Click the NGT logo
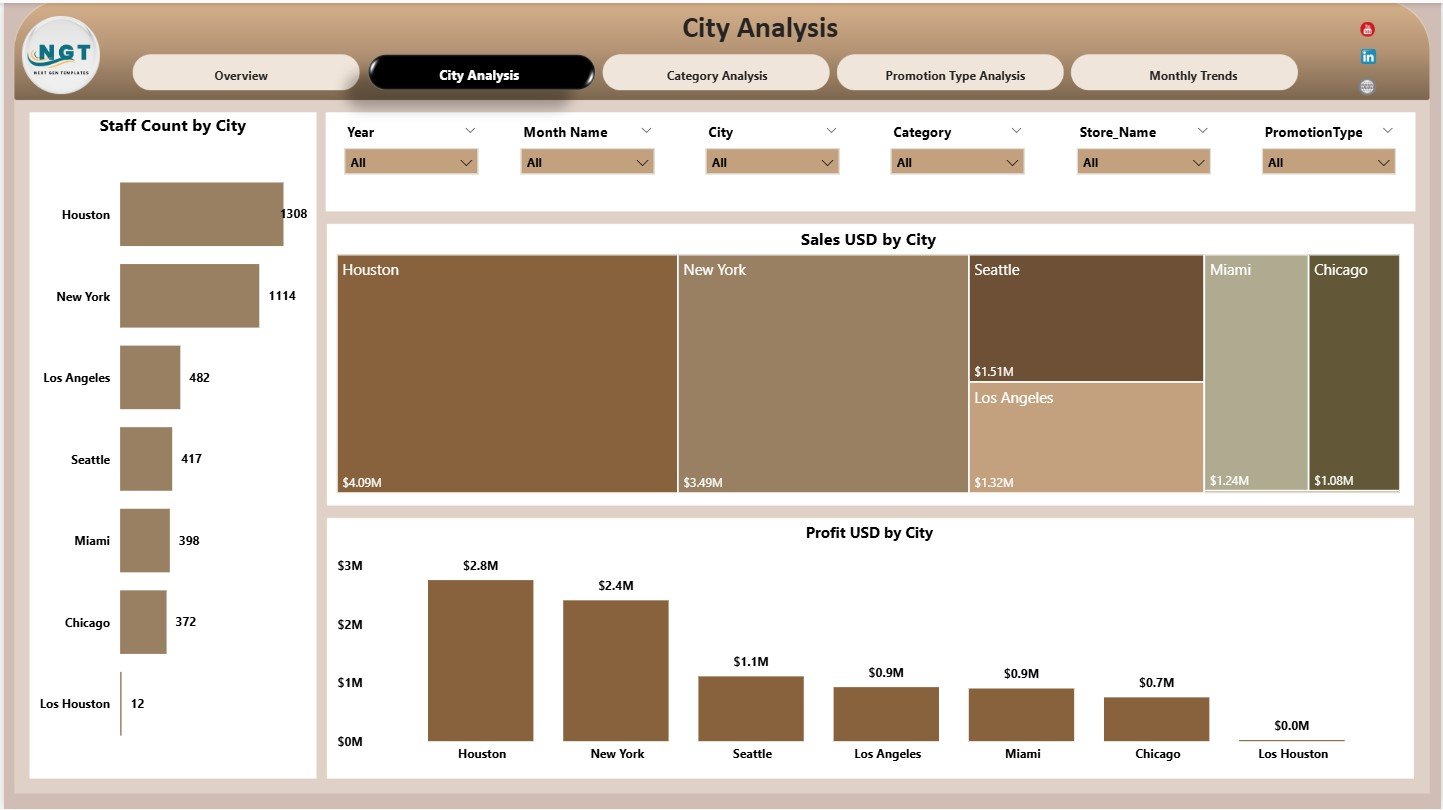Screen dimensions: 1443x810 click(60, 55)
